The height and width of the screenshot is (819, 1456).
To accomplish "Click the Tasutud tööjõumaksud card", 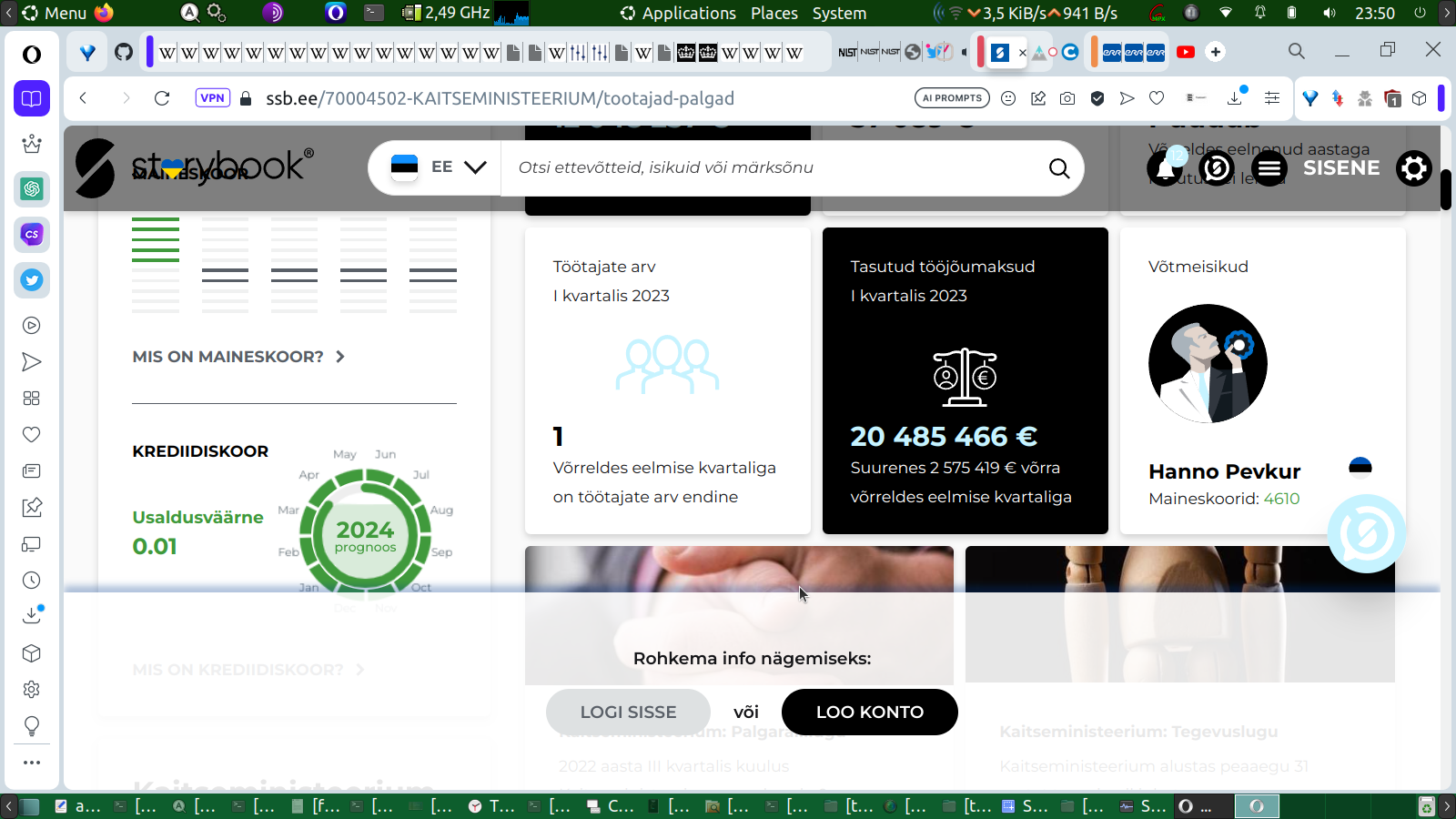I will click(966, 380).
